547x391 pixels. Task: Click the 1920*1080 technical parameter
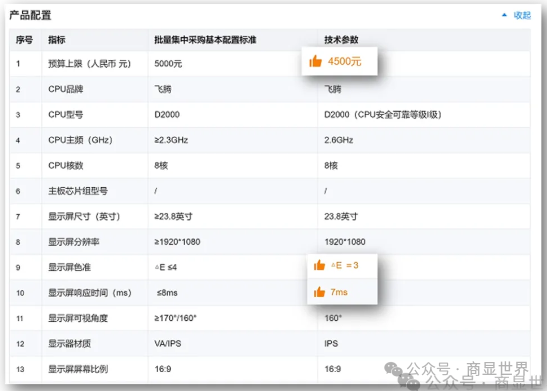pyautogui.click(x=345, y=242)
